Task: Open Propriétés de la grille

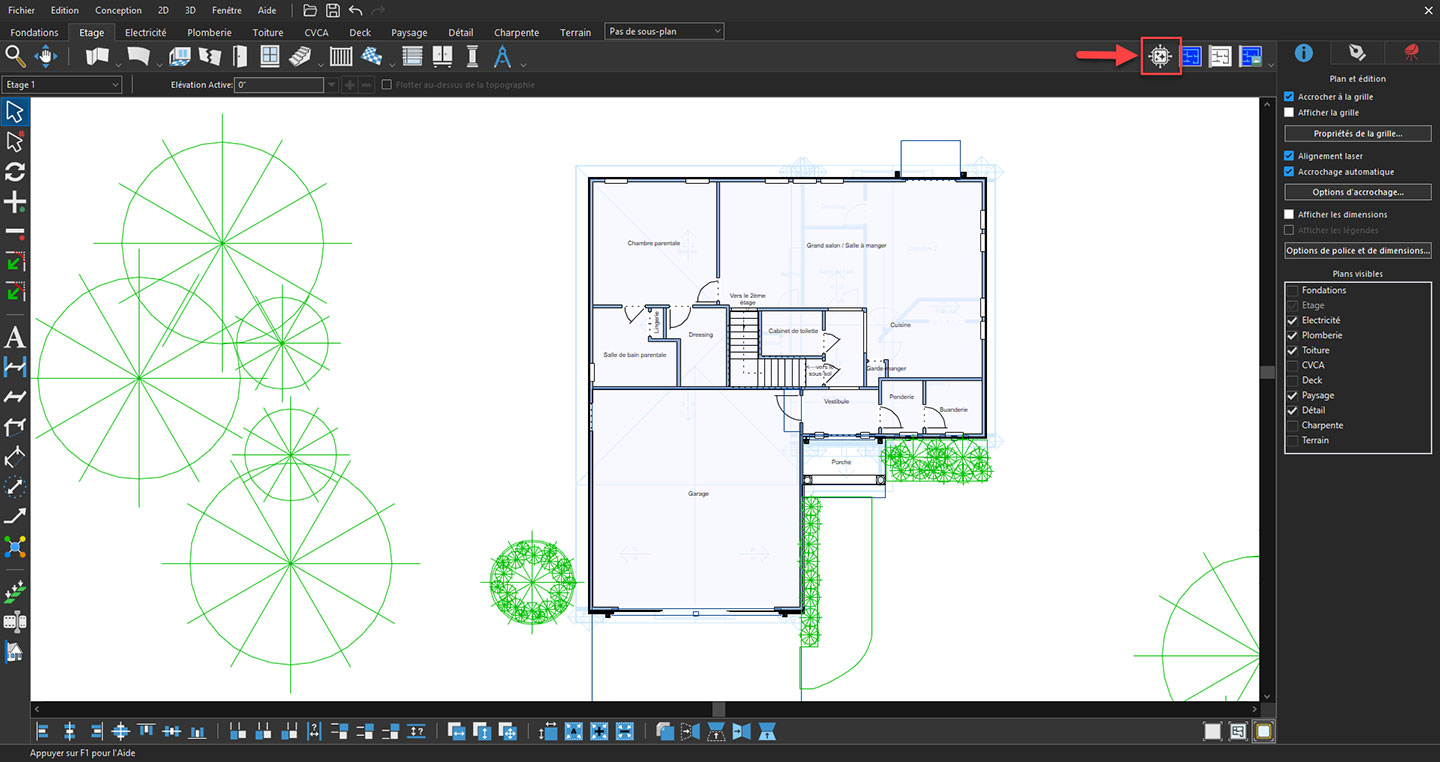Action: (x=1358, y=133)
